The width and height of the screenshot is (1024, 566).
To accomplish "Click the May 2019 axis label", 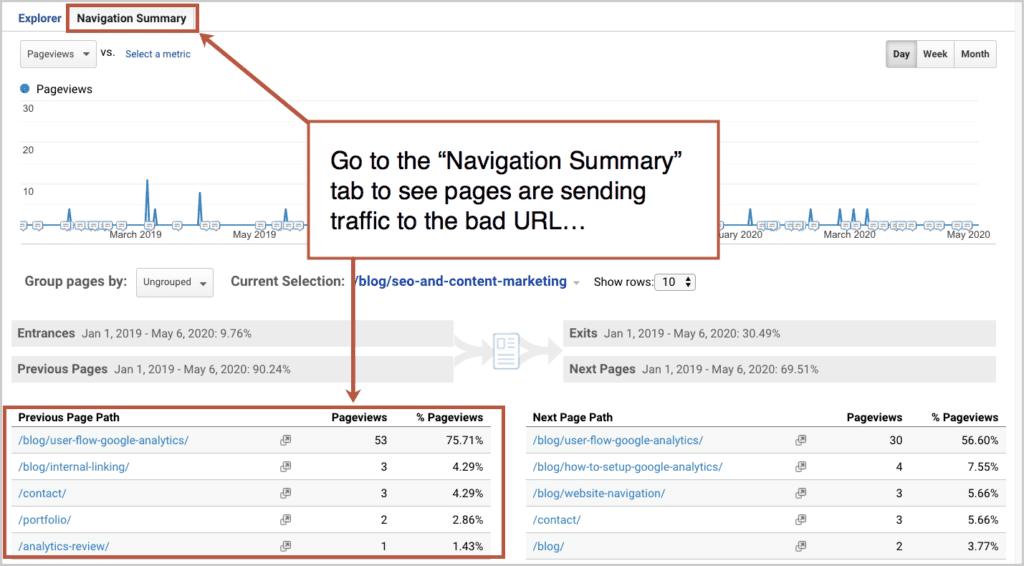I will point(254,234).
